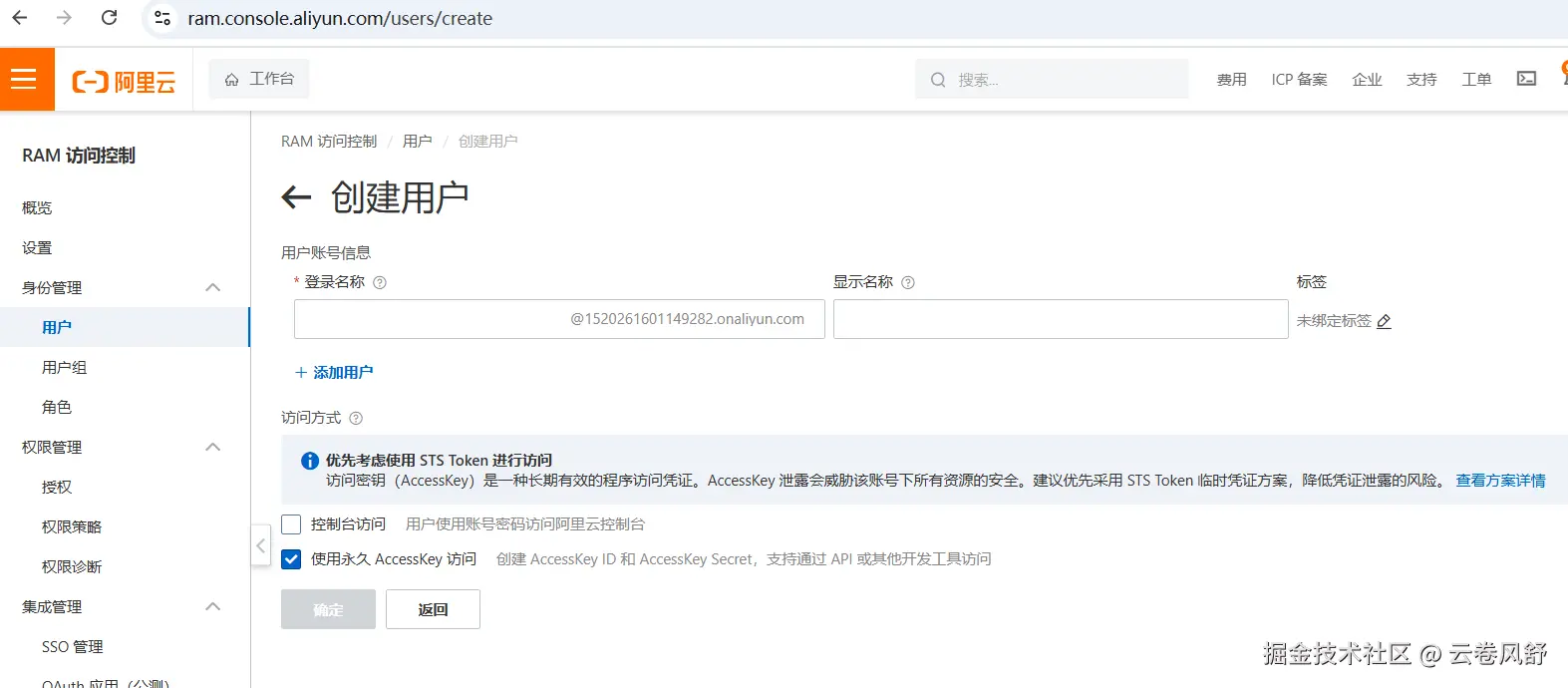
Task: Select 设置 in the sidebar
Action: [37, 247]
